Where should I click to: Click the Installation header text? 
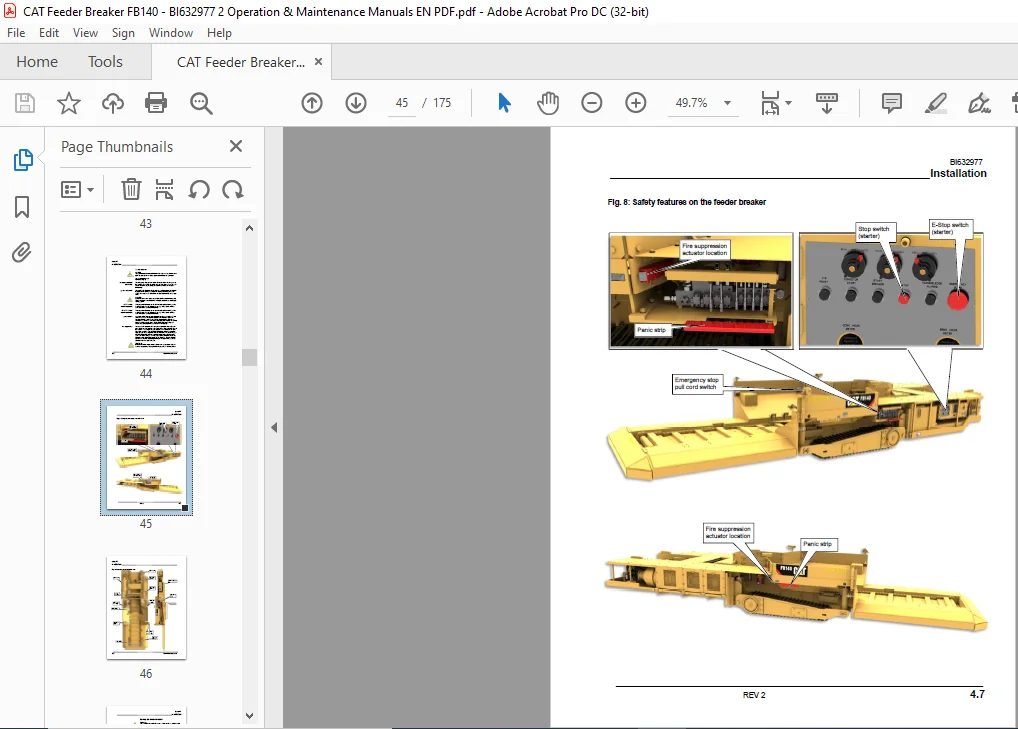958,173
